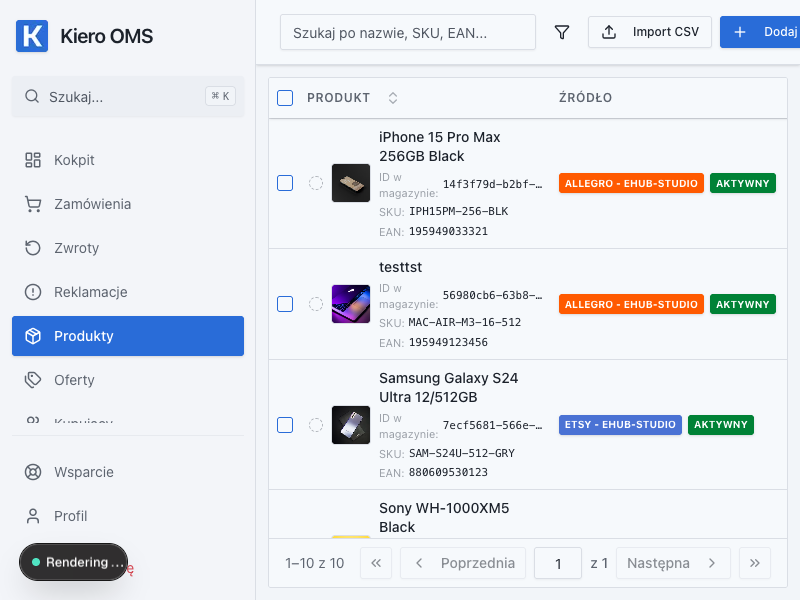The image size is (800, 600).
Task: Click the Produkty box icon
Action: [x=33, y=336]
